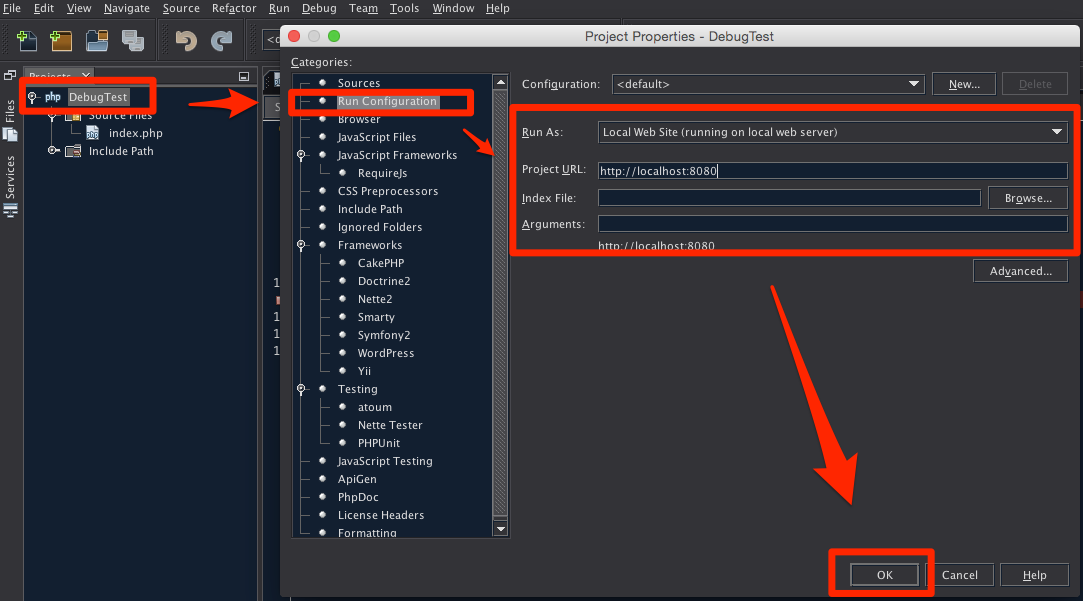Click the New File toolbar icon
This screenshot has height=601, width=1083.
(26, 41)
